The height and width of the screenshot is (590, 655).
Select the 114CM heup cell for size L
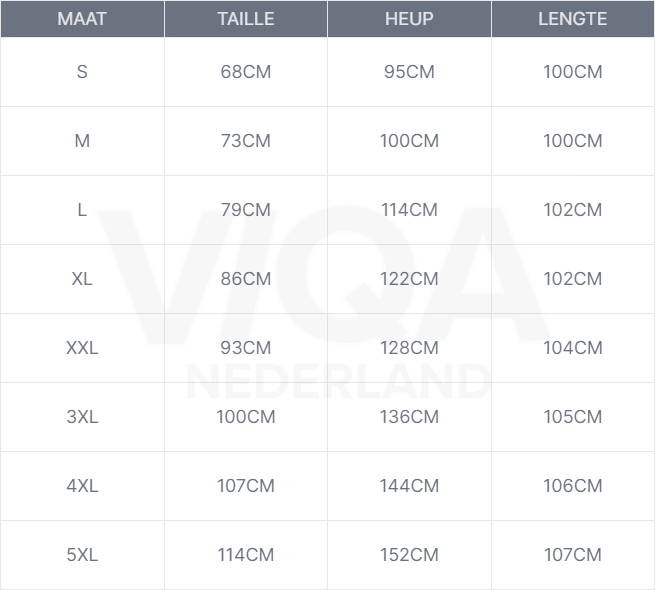409,210
